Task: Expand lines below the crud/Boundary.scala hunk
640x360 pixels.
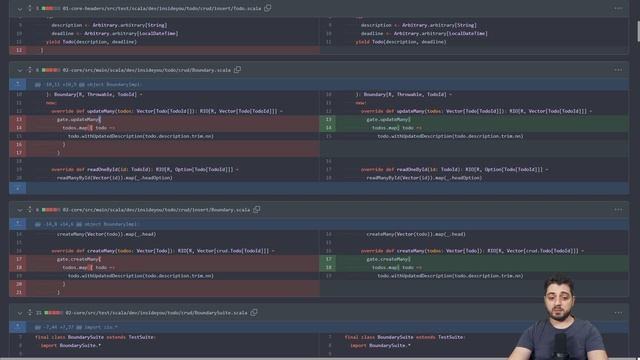Action: click(x=18, y=188)
